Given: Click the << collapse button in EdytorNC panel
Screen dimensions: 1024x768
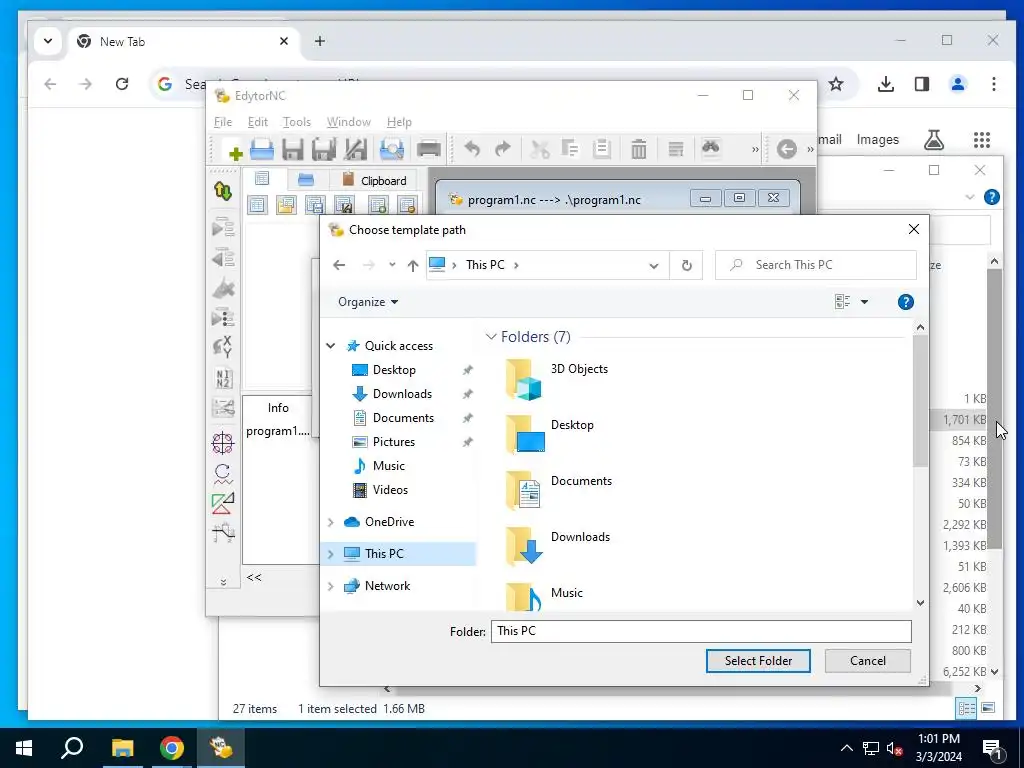Looking at the screenshot, I should pos(254,577).
